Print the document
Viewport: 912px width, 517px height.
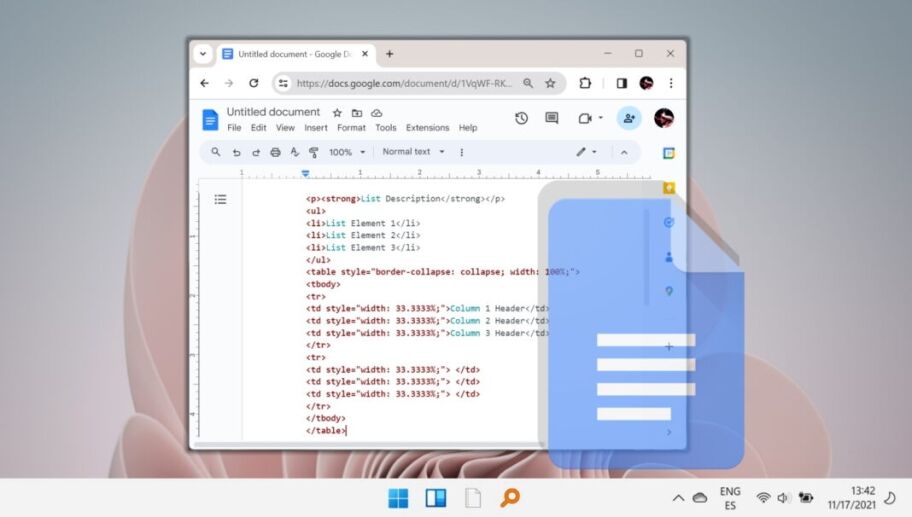pos(275,152)
